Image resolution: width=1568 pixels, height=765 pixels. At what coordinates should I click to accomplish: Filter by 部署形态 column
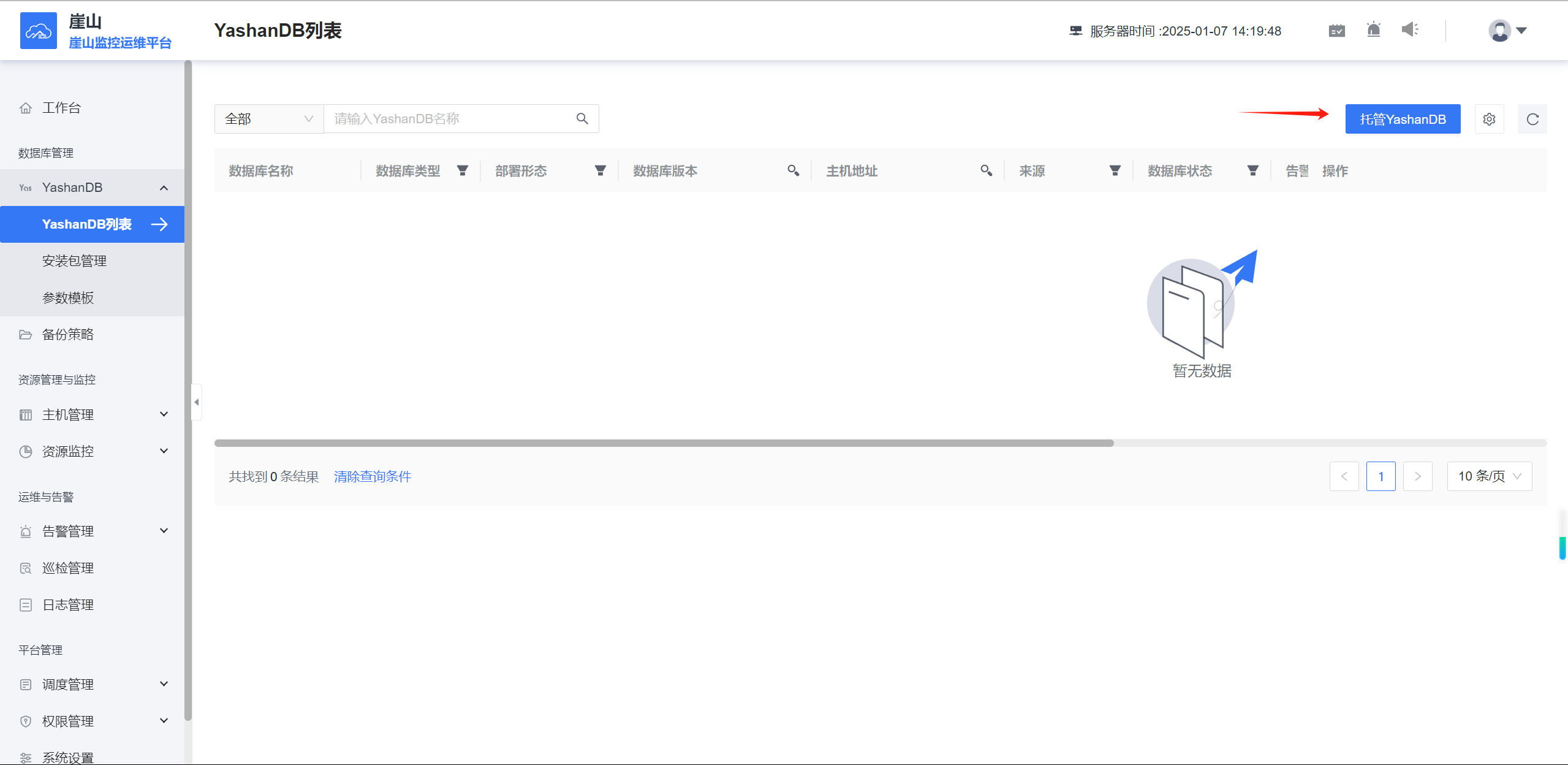click(x=600, y=170)
